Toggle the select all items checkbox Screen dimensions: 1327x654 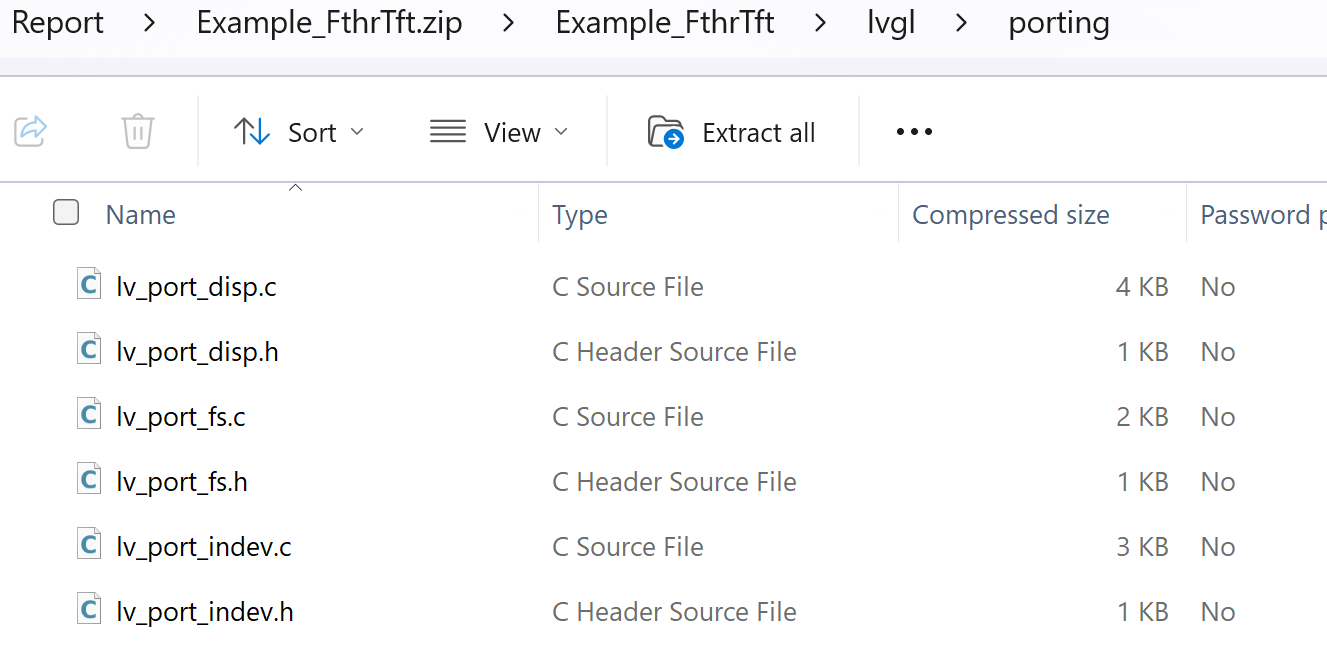point(66,213)
